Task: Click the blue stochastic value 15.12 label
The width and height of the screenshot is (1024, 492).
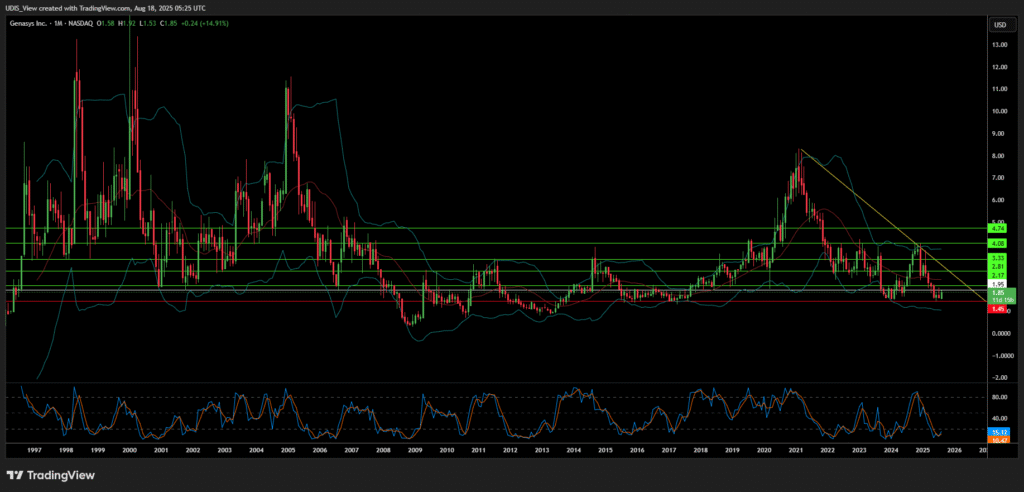Action: point(998,433)
